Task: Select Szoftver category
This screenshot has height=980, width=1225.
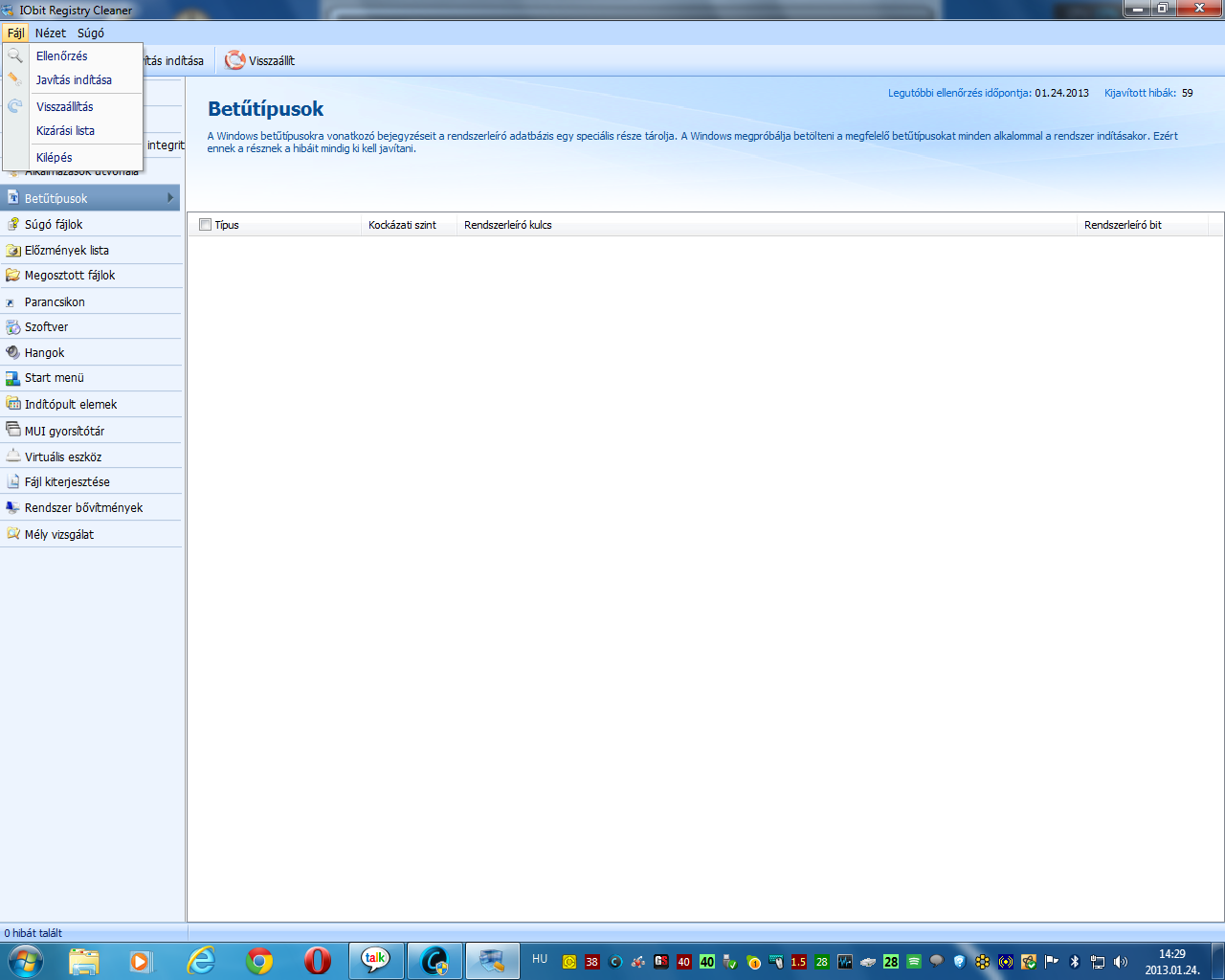Action: [90, 326]
